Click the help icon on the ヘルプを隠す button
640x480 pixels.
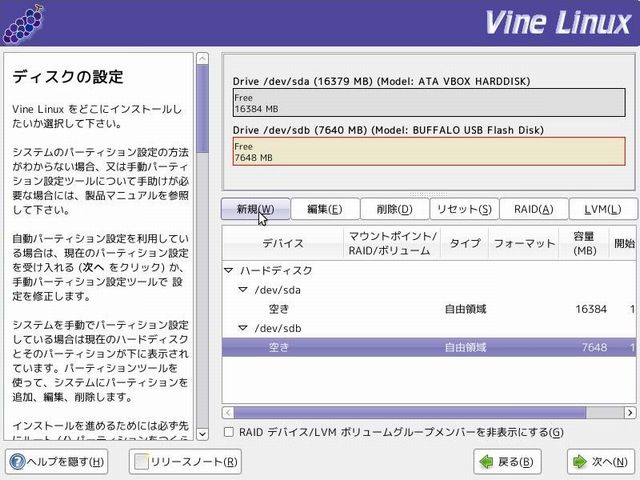(x=18, y=462)
